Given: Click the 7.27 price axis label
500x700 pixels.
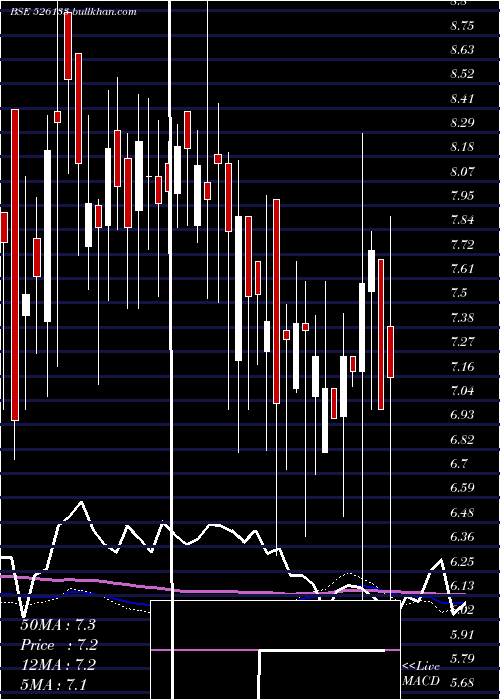Looking at the screenshot, I should (462, 342).
